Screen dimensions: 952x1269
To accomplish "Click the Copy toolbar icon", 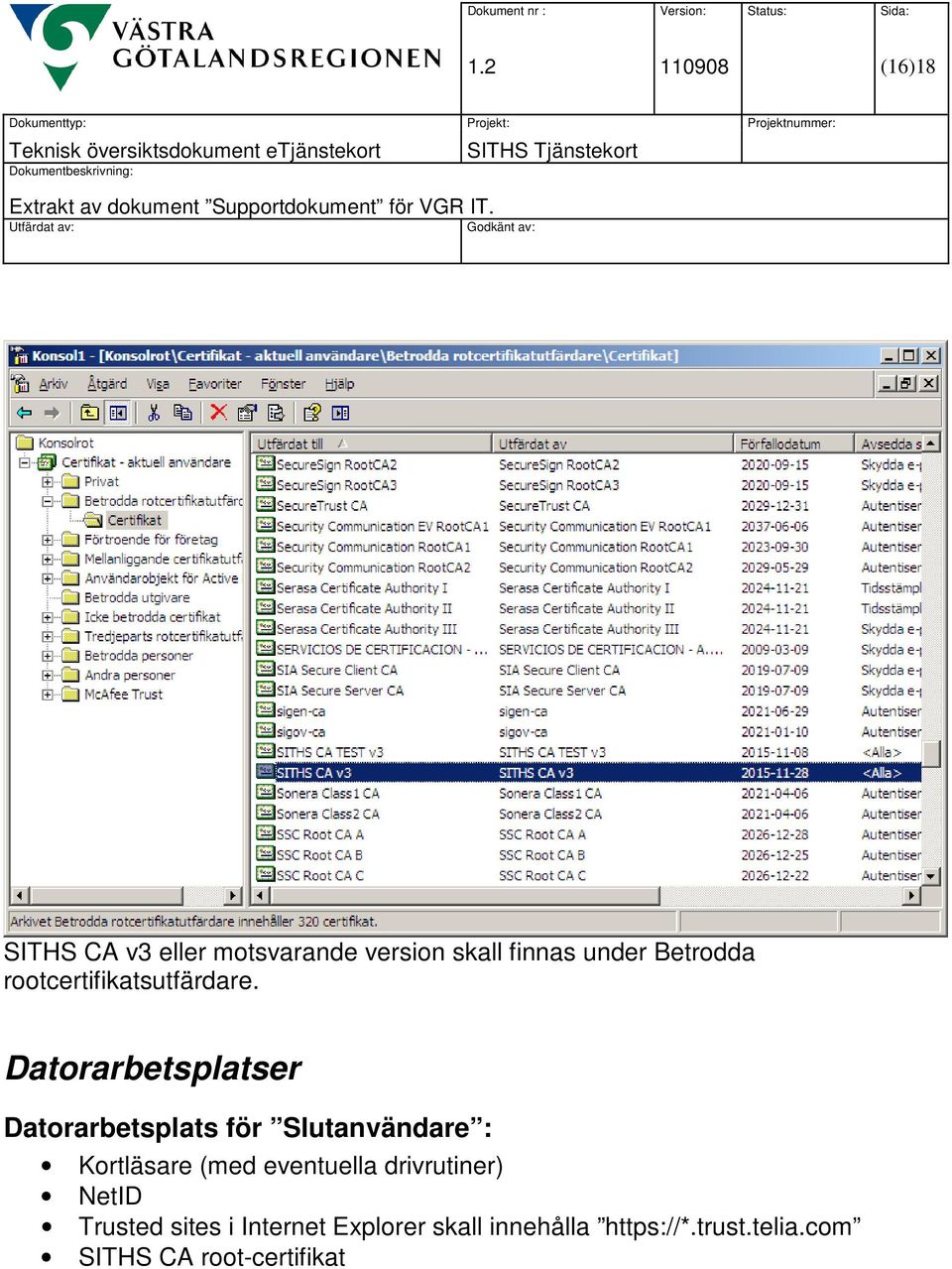I will (182, 412).
